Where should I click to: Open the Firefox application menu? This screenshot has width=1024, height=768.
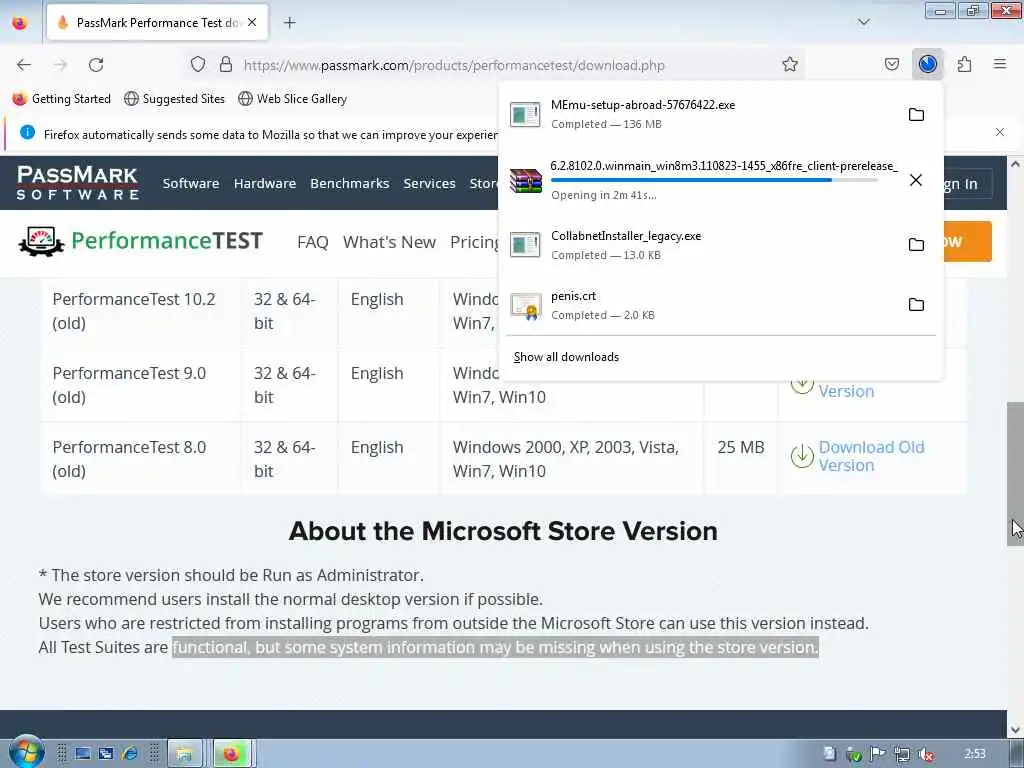click(1000, 64)
